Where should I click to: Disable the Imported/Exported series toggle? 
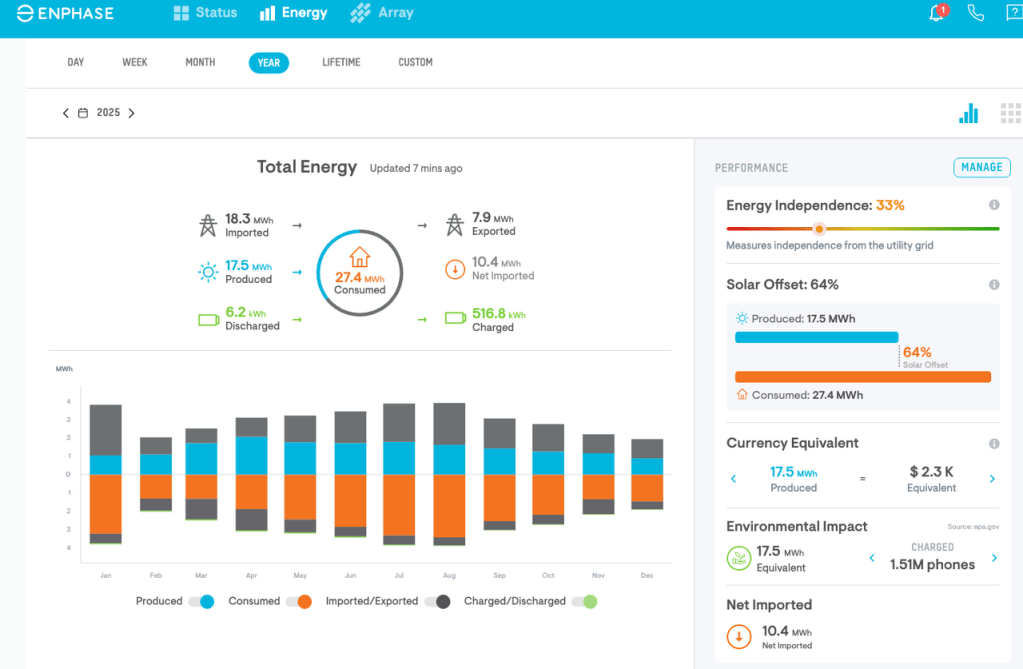437,601
